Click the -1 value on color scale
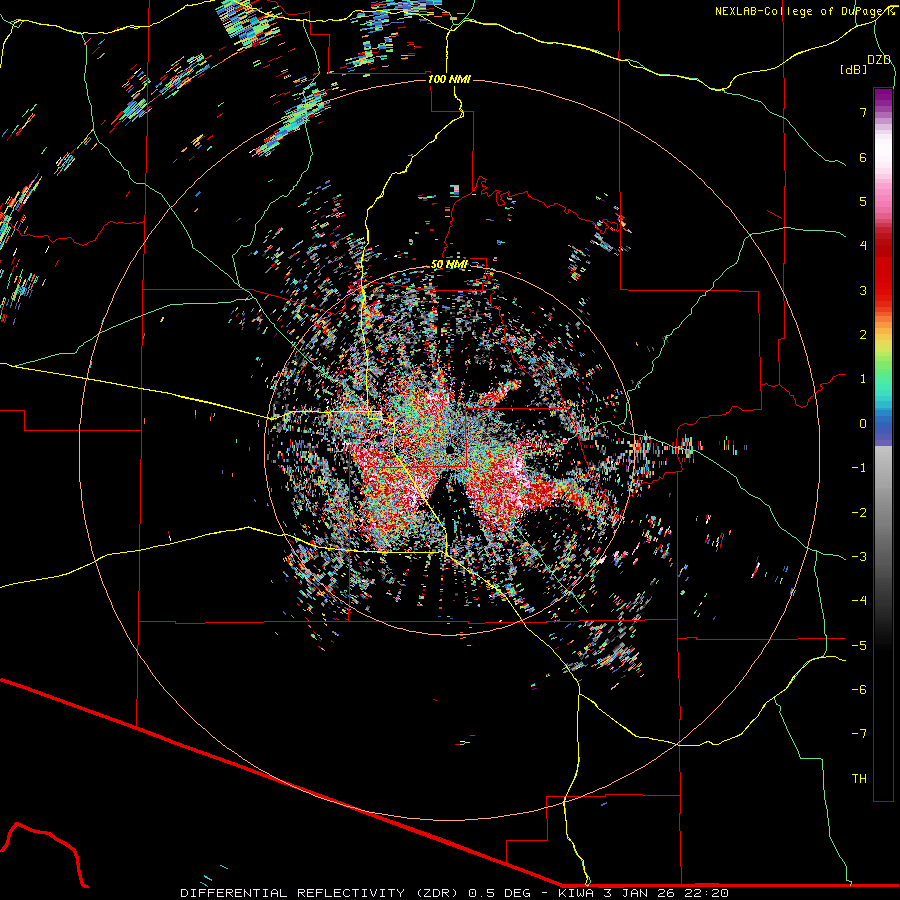This screenshot has height=900, width=900. [x=859, y=468]
